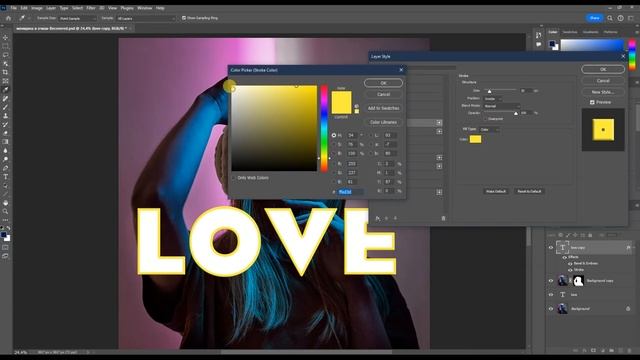Click the trash icon in Layer Style dialog
Screen dimensions: 640x360
(x=443, y=218)
